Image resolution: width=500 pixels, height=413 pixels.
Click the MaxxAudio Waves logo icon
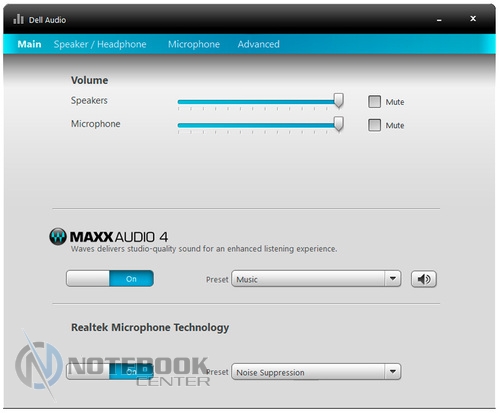(58, 237)
